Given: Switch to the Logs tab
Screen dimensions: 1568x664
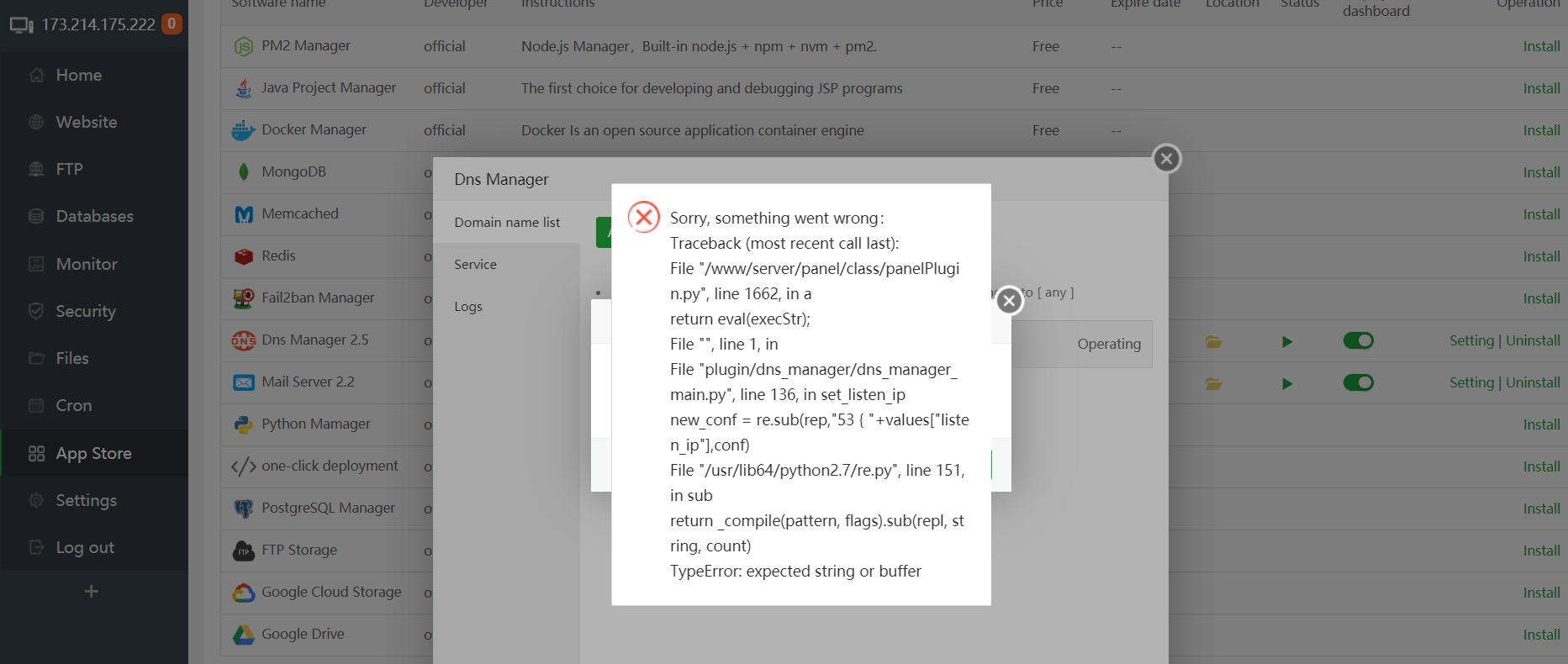Looking at the screenshot, I should 468,307.
